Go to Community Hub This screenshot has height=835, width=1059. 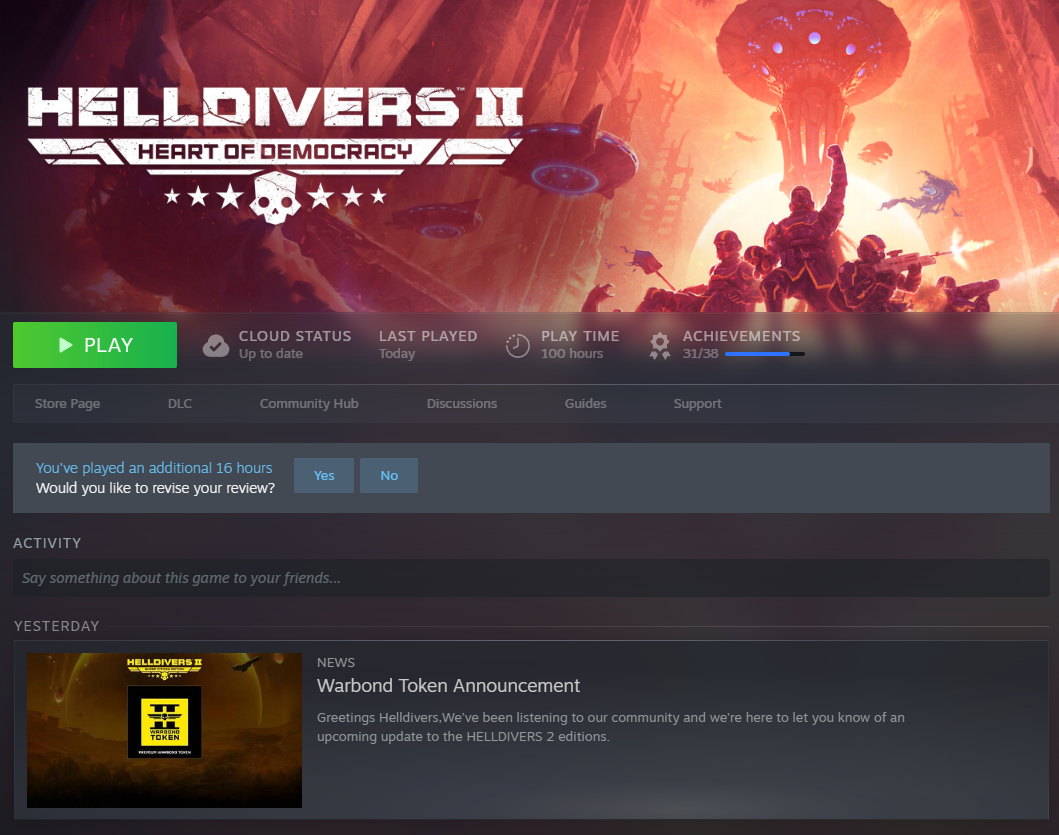pyautogui.click(x=309, y=403)
